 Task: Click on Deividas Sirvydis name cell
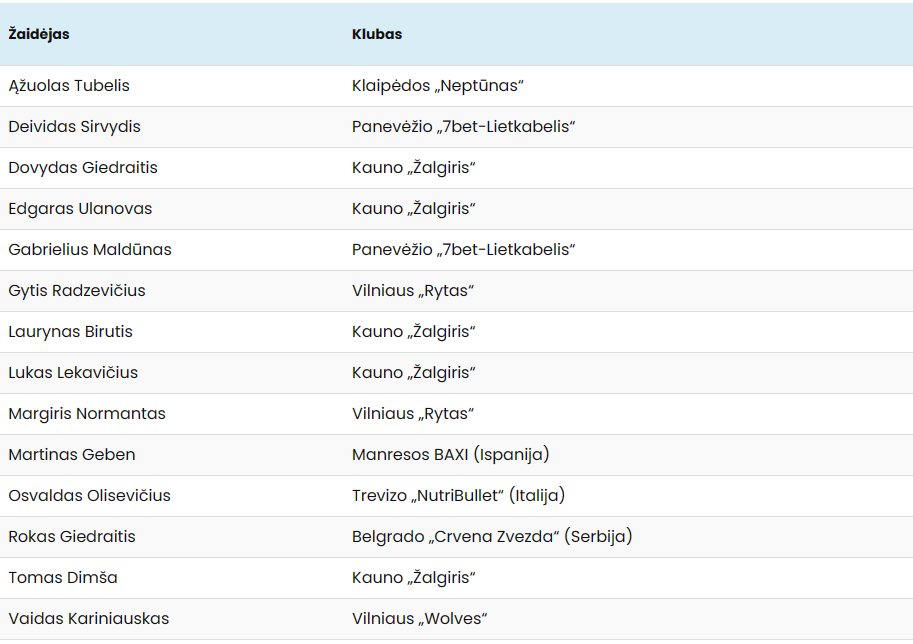[x=74, y=127]
